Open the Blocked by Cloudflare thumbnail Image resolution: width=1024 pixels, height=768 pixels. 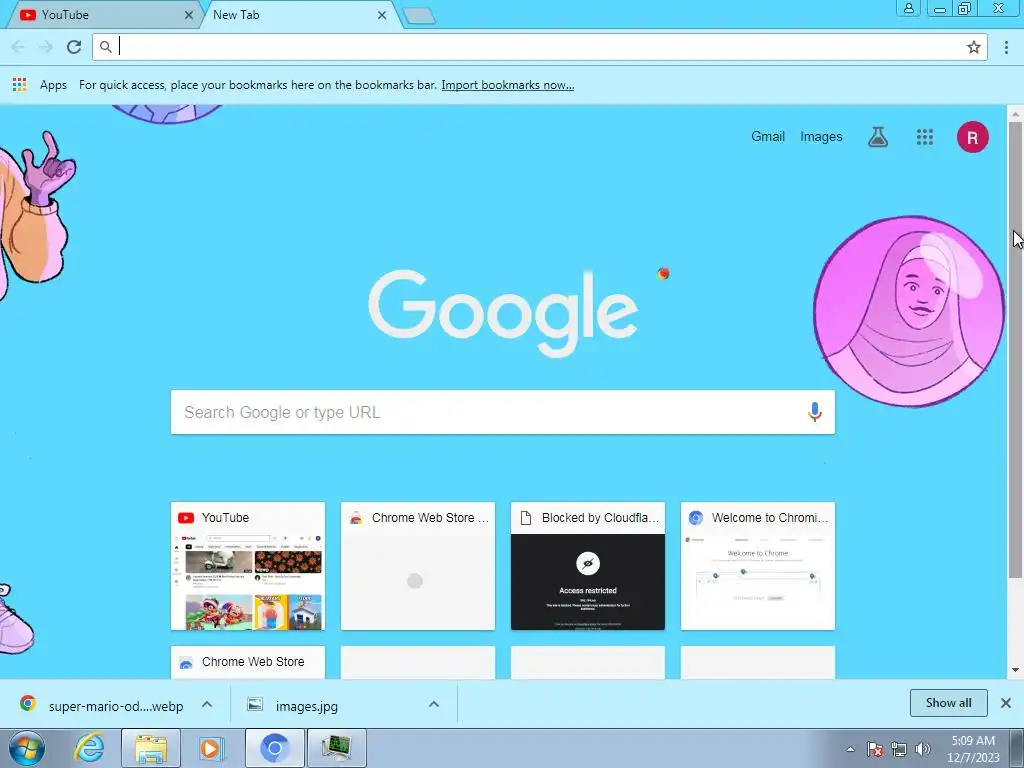588,566
